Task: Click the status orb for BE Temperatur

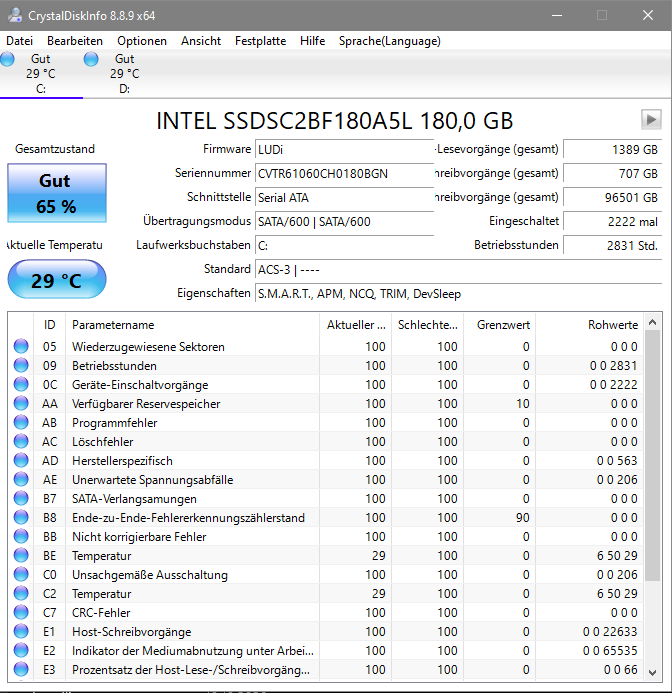Action: (21, 556)
